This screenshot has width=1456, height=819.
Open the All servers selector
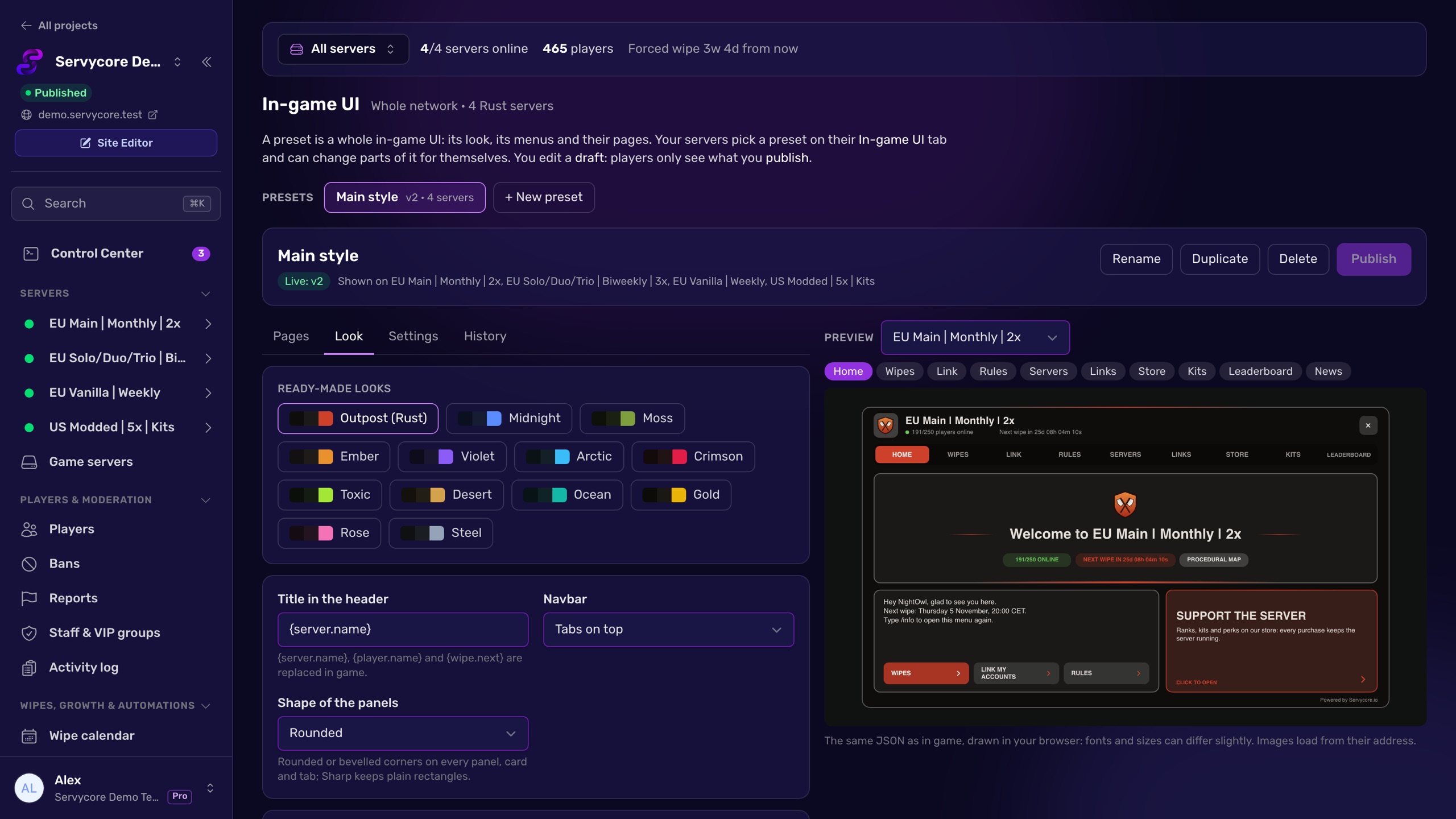pos(343,49)
